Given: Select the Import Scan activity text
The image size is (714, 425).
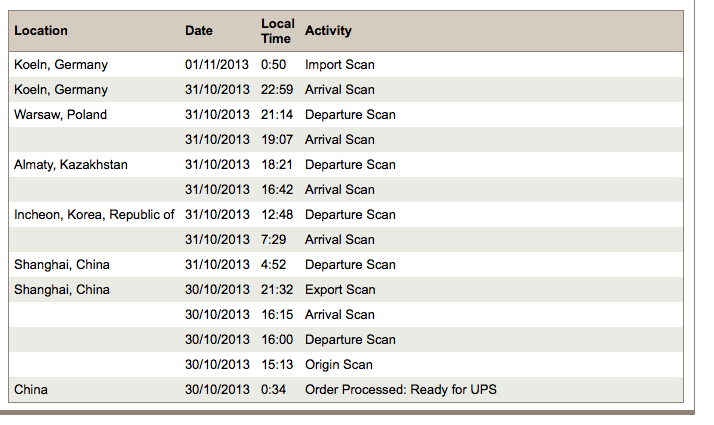Looking at the screenshot, I should (340, 65).
